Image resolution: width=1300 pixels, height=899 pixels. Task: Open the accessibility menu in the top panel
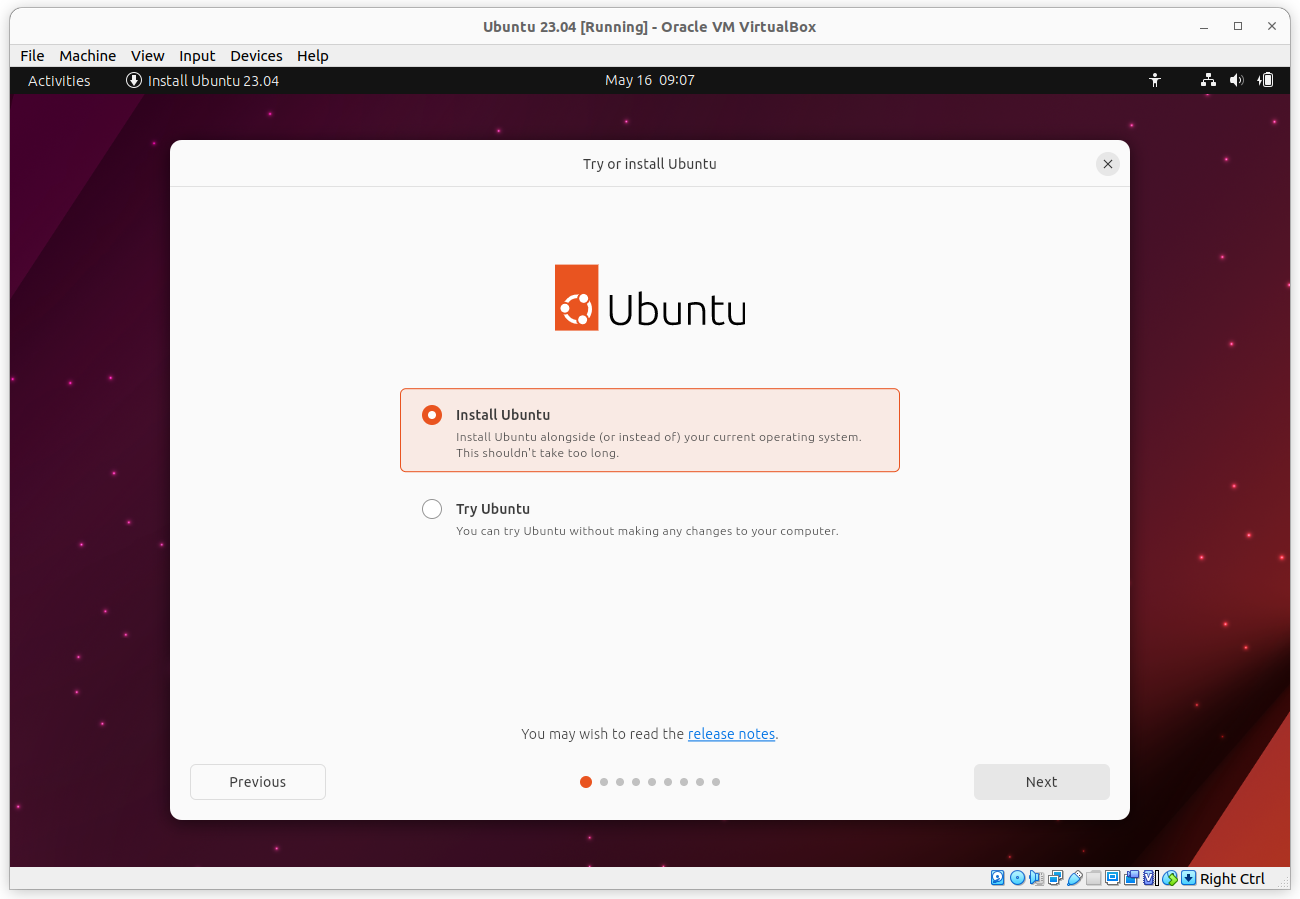pos(1155,81)
